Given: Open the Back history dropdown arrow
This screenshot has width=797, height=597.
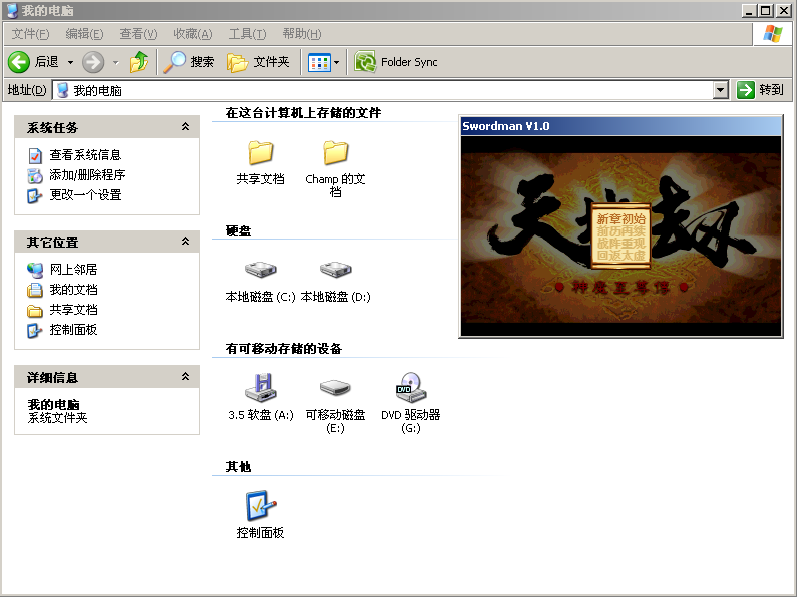Looking at the screenshot, I should pos(71,62).
